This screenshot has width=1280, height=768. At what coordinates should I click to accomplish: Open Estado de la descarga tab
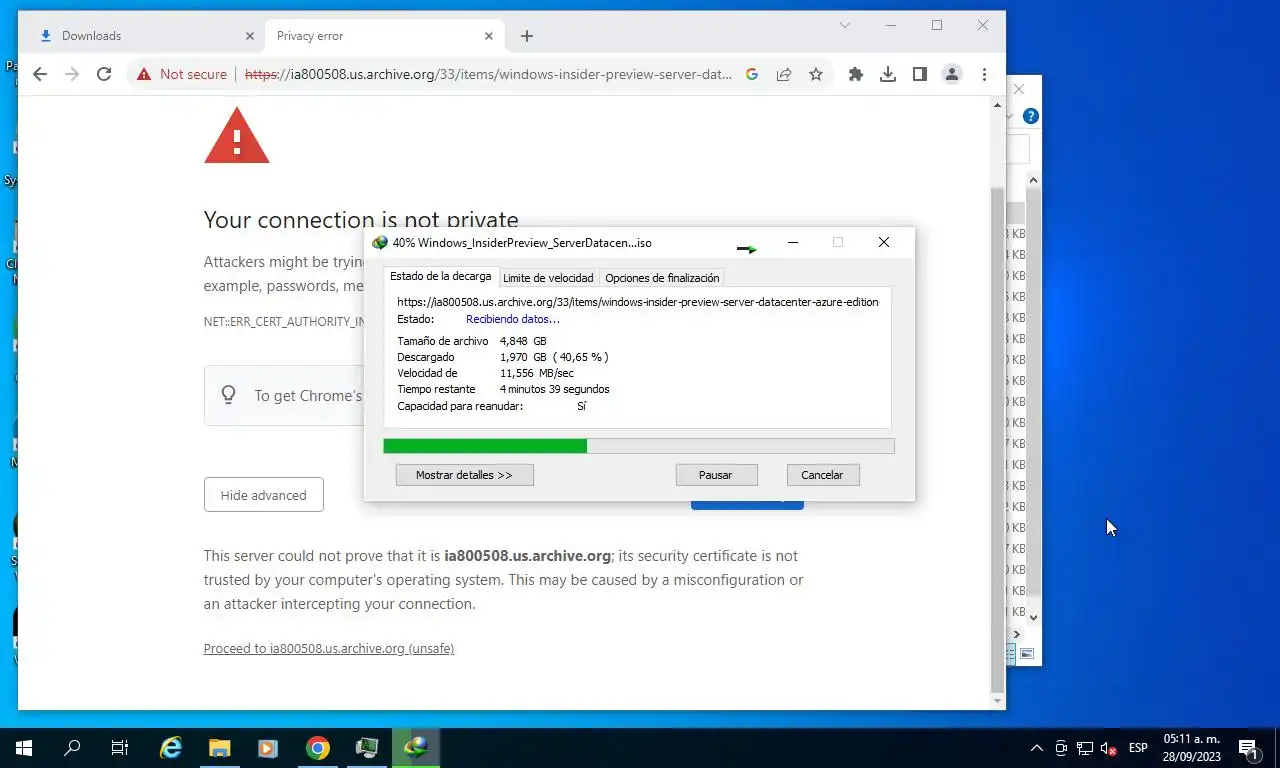point(440,277)
